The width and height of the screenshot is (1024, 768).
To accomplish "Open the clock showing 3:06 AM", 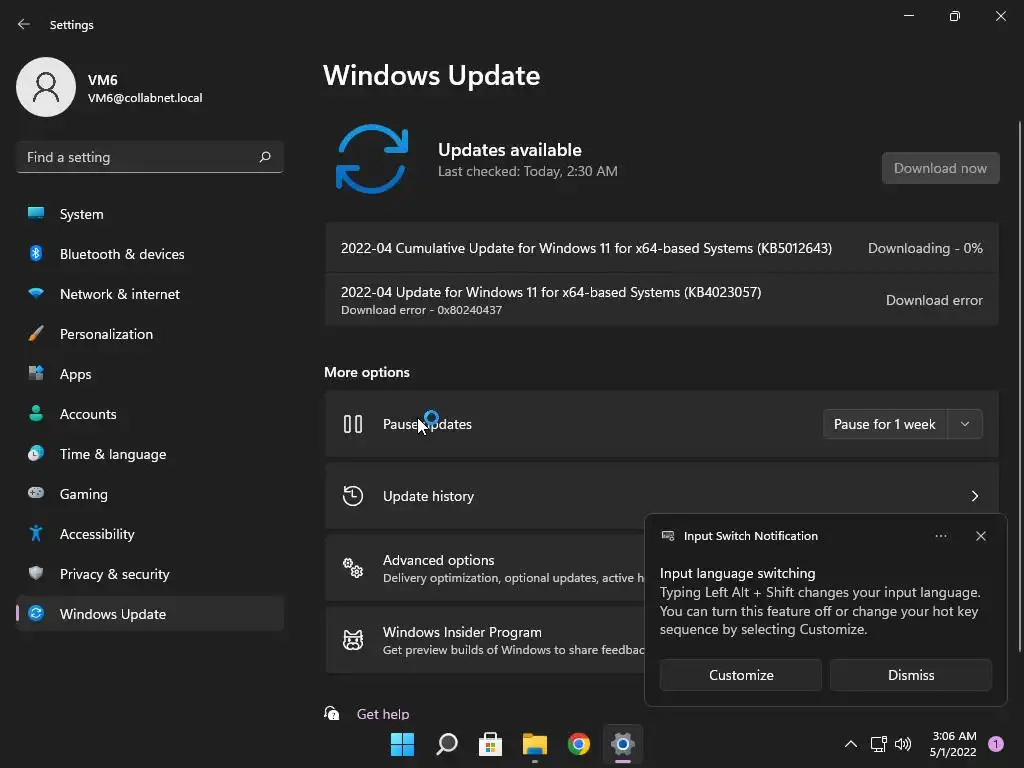I will 953,744.
